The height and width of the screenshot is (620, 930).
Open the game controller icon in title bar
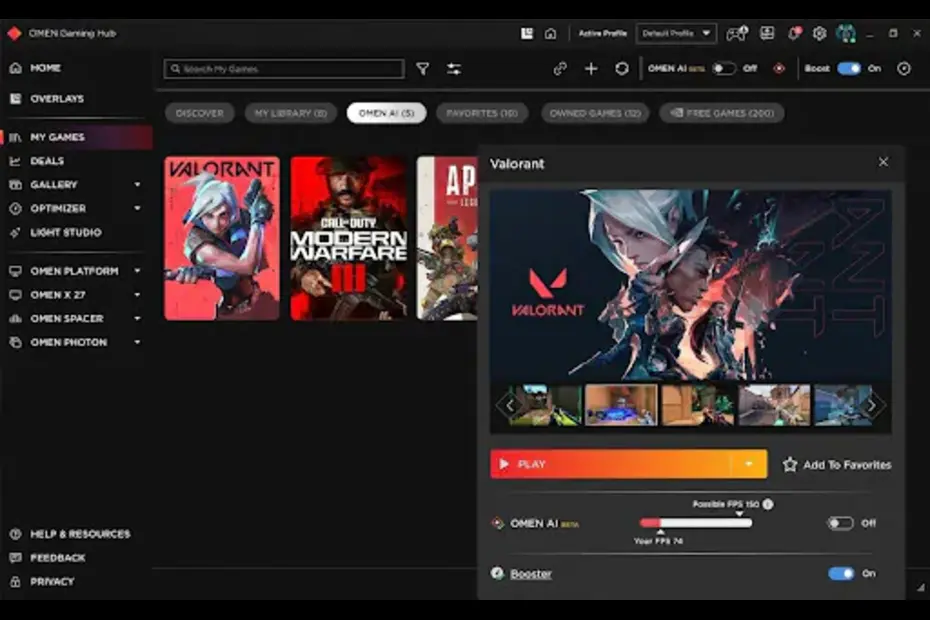tap(737, 33)
